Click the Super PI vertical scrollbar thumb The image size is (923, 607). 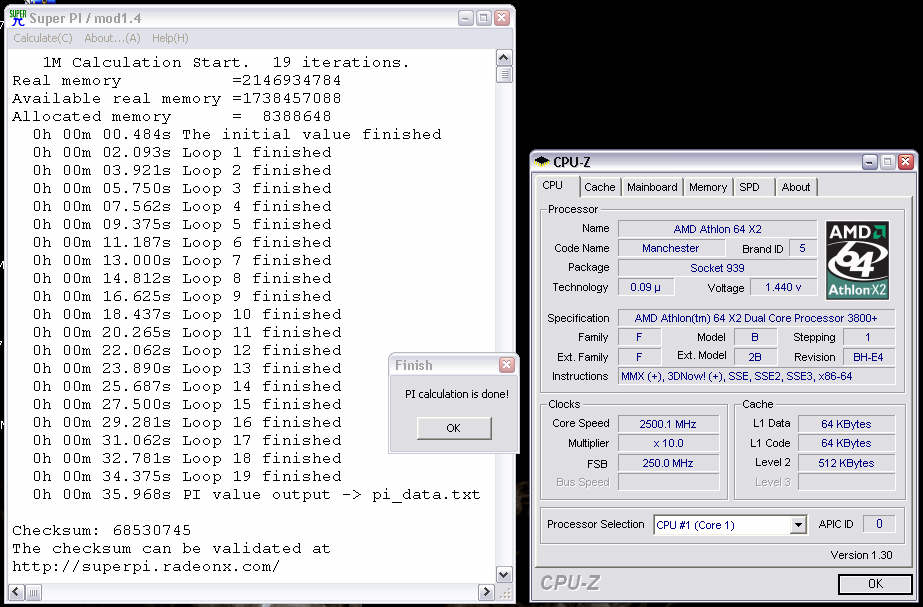pyautogui.click(x=504, y=74)
